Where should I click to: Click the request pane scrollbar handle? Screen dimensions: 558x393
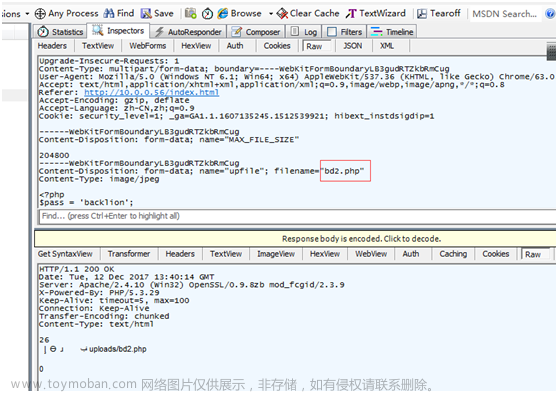point(551,52)
